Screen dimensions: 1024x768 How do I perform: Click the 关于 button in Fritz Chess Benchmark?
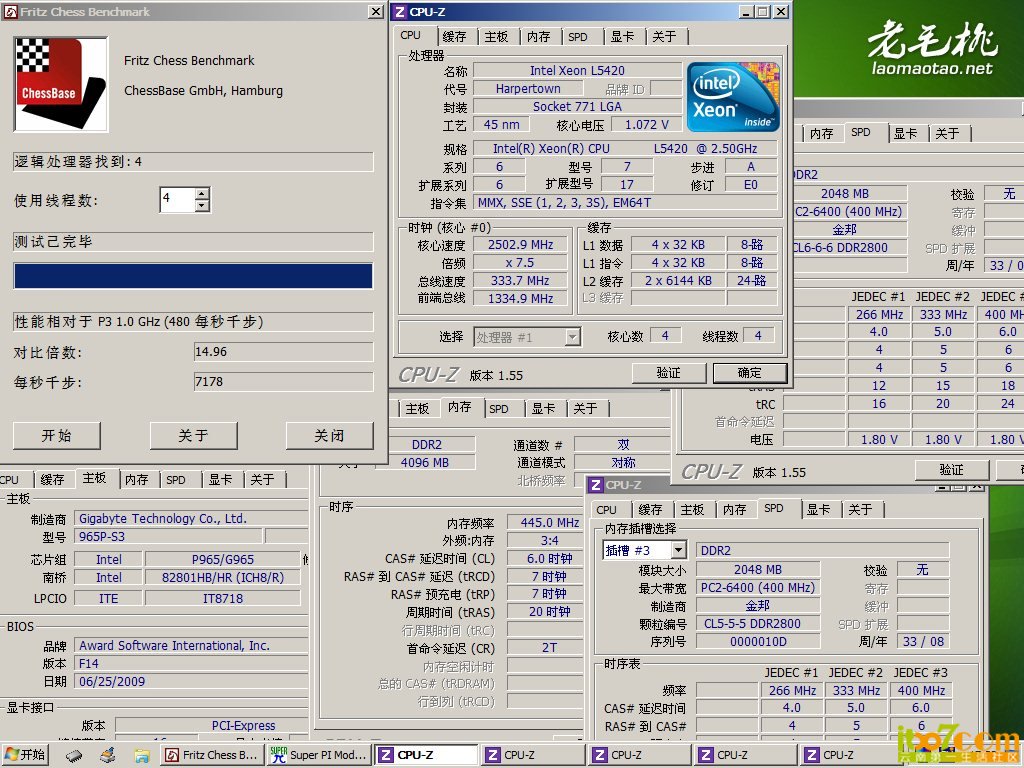193,436
